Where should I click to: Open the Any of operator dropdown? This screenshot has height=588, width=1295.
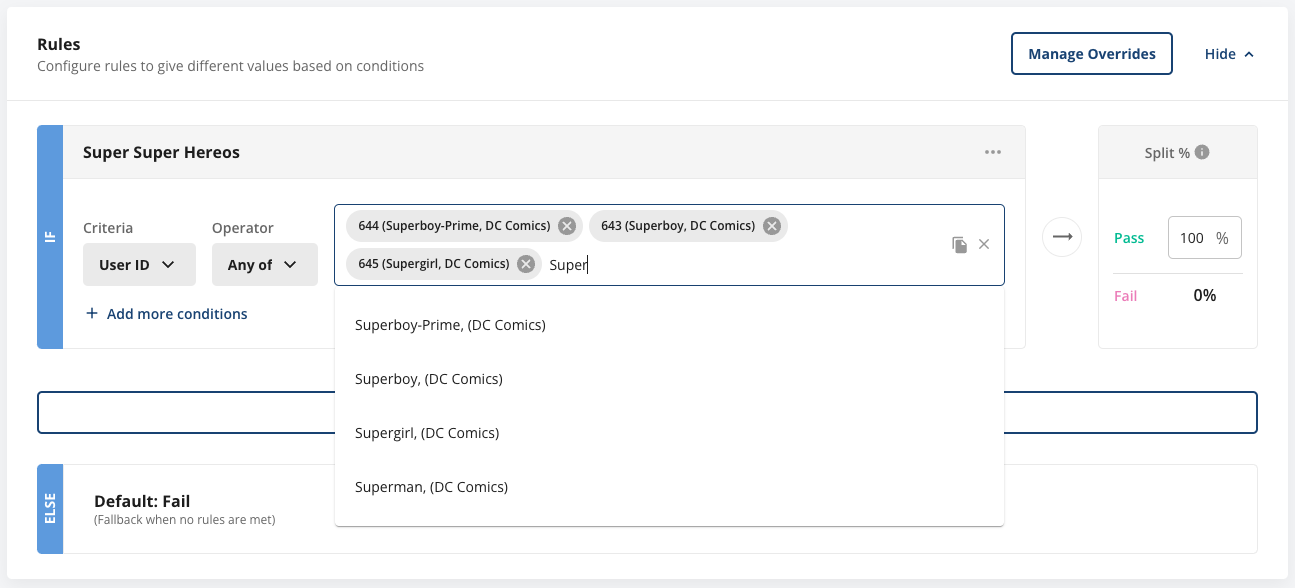264,264
